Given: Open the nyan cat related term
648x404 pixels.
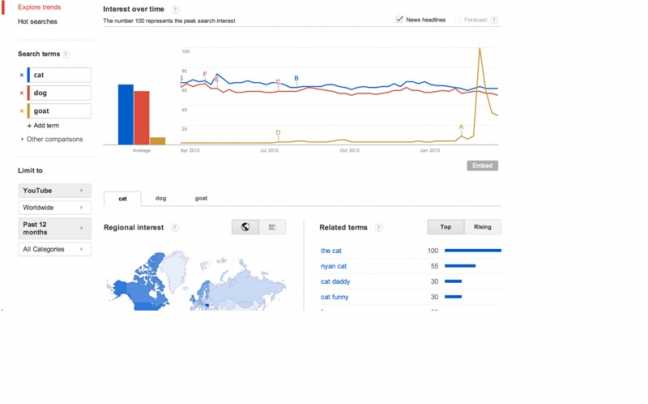Looking at the screenshot, I should pyautogui.click(x=334, y=266).
